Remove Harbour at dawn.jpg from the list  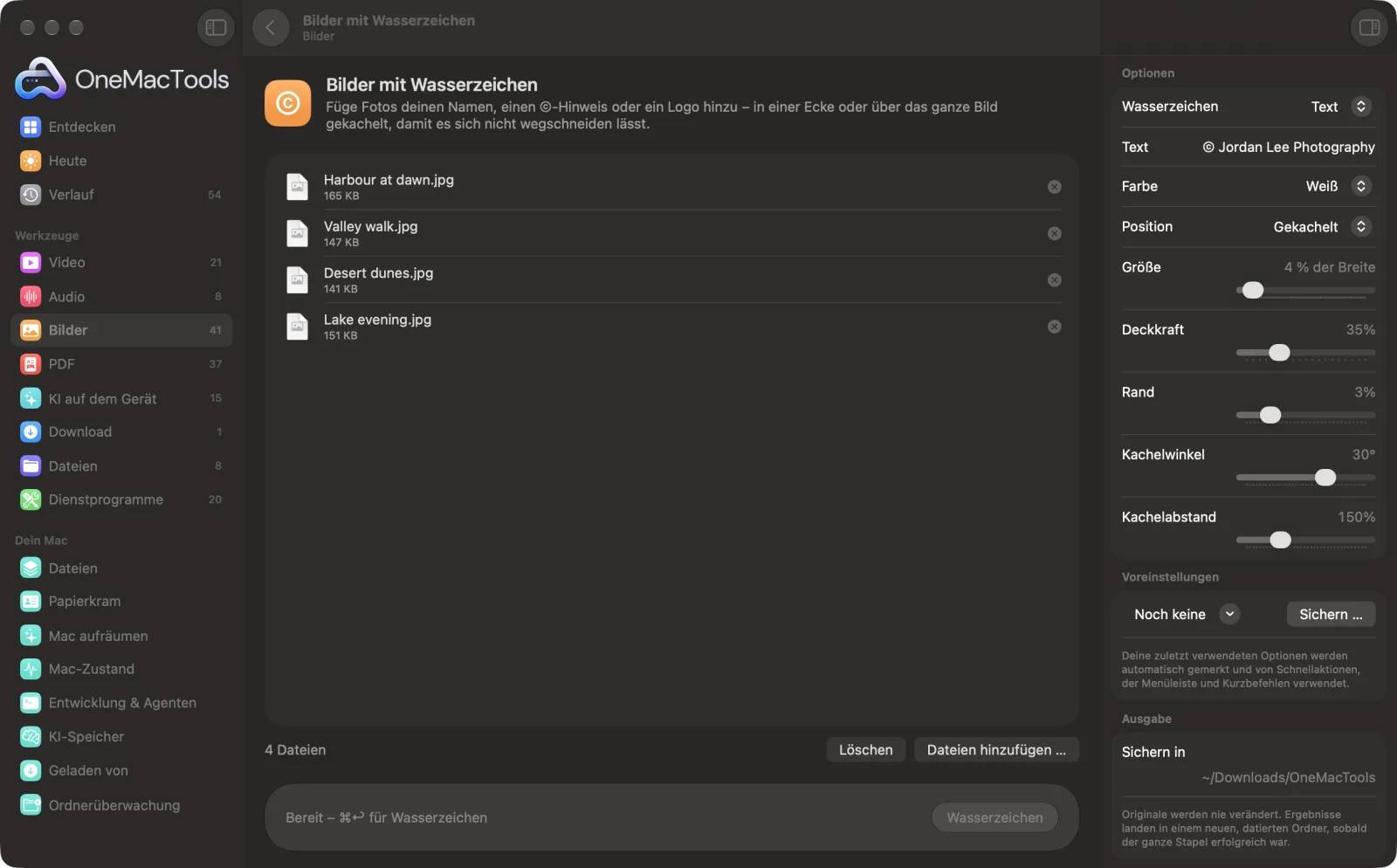coord(1055,187)
